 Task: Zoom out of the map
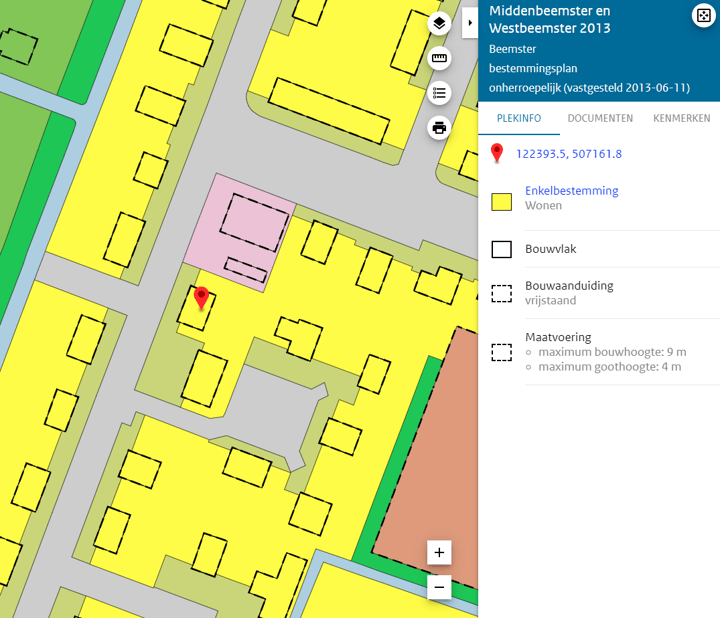[439, 587]
